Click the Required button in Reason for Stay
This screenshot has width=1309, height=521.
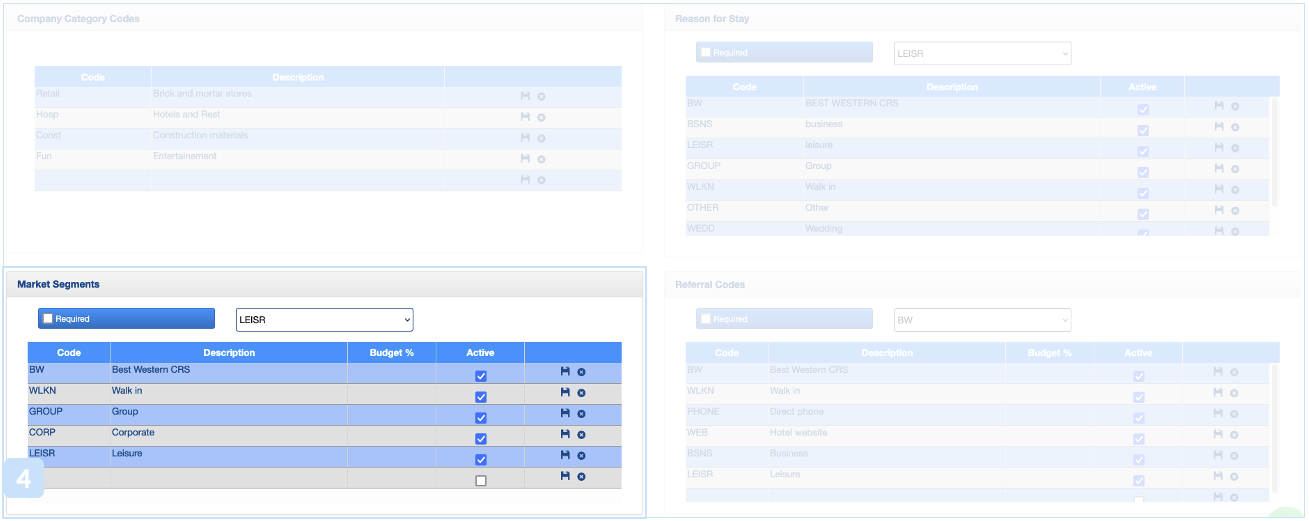pyautogui.click(x=784, y=53)
